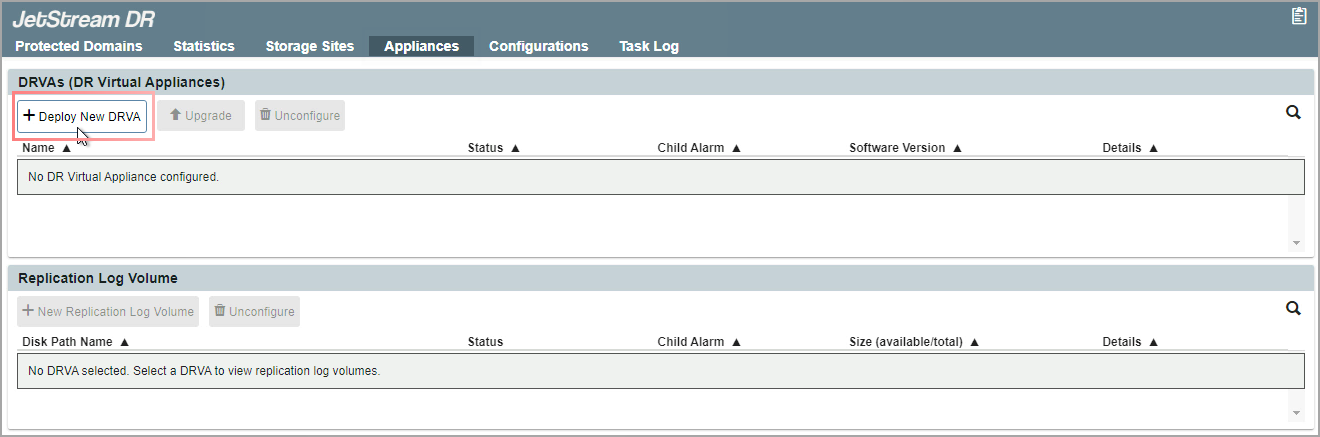Go to the Storage Sites tab
The width and height of the screenshot is (1320, 437).
310,46
